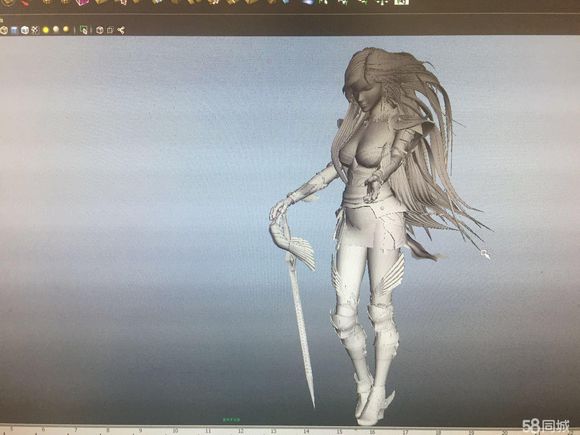Click the three-node share-style icon
The height and width of the screenshot is (435, 580).
[121, 30]
